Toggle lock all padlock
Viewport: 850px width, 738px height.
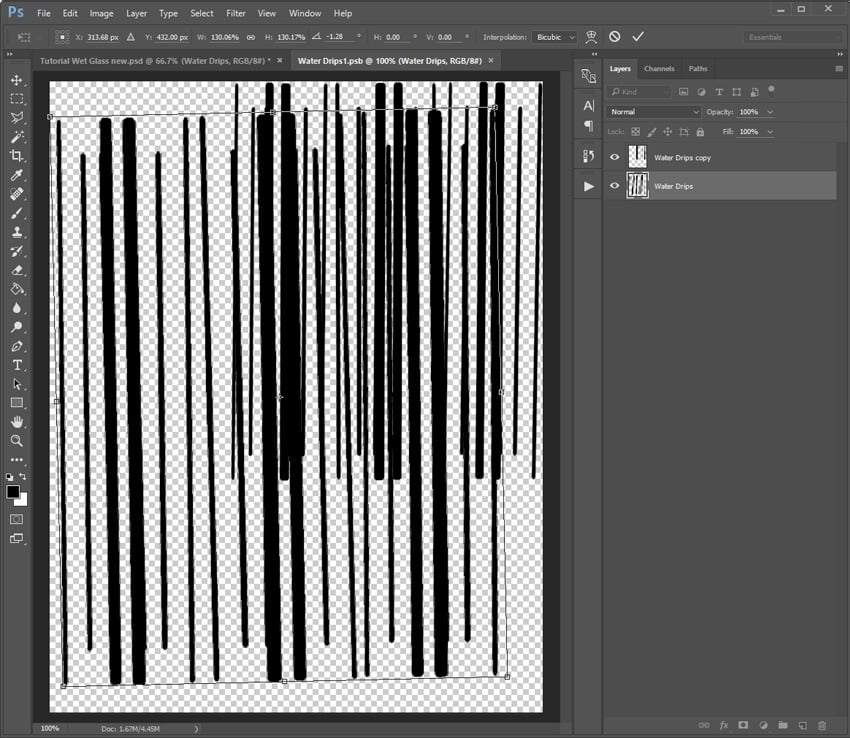[700, 132]
